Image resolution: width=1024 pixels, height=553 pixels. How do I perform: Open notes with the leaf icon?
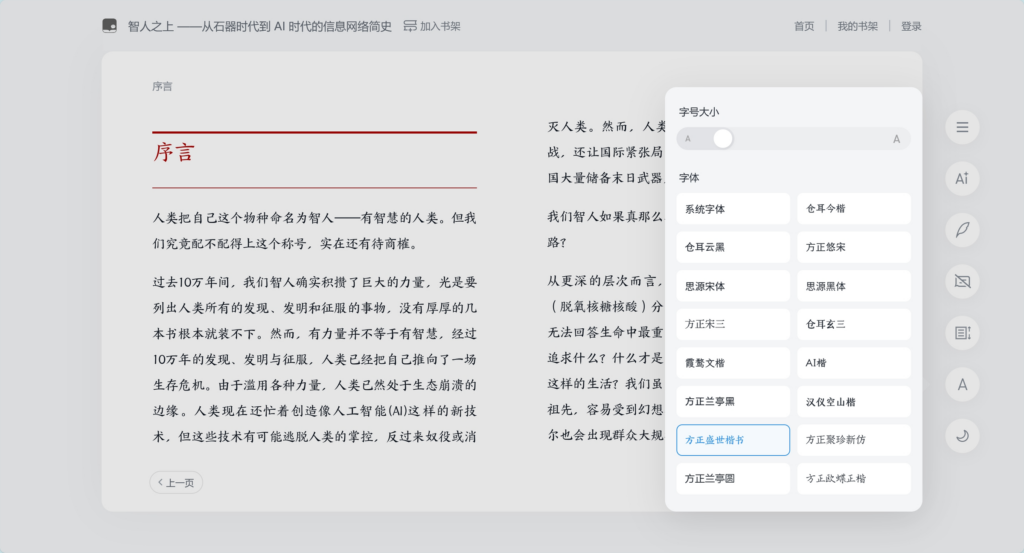962,229
